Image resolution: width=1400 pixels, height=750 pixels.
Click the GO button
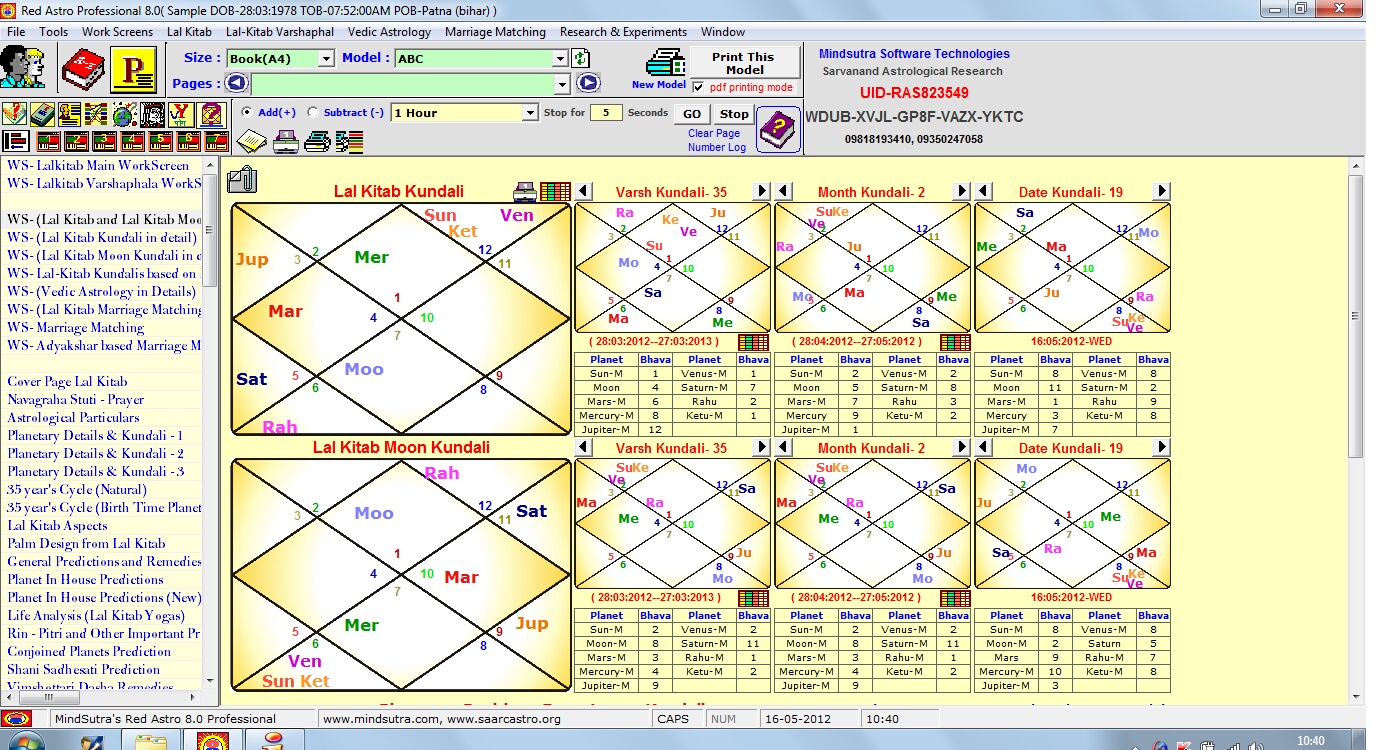[692, 114]
